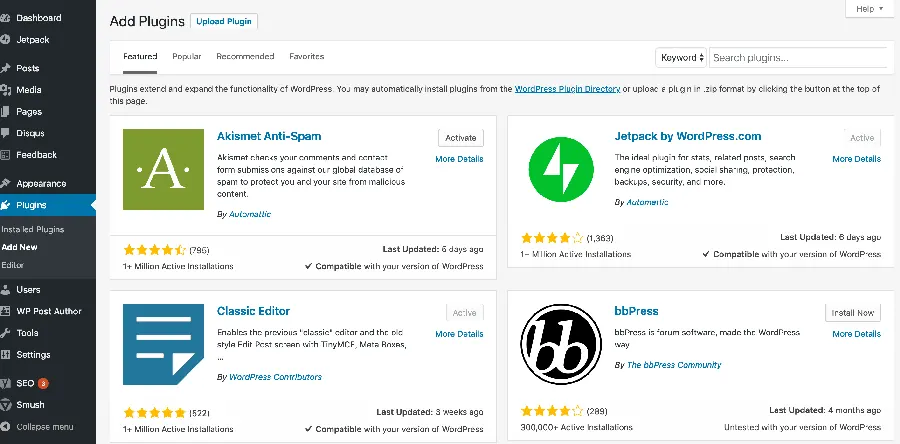Click the bbPress title link
Image resolution: width=900 pixels, height=444 pixels.
click(637, 311)
